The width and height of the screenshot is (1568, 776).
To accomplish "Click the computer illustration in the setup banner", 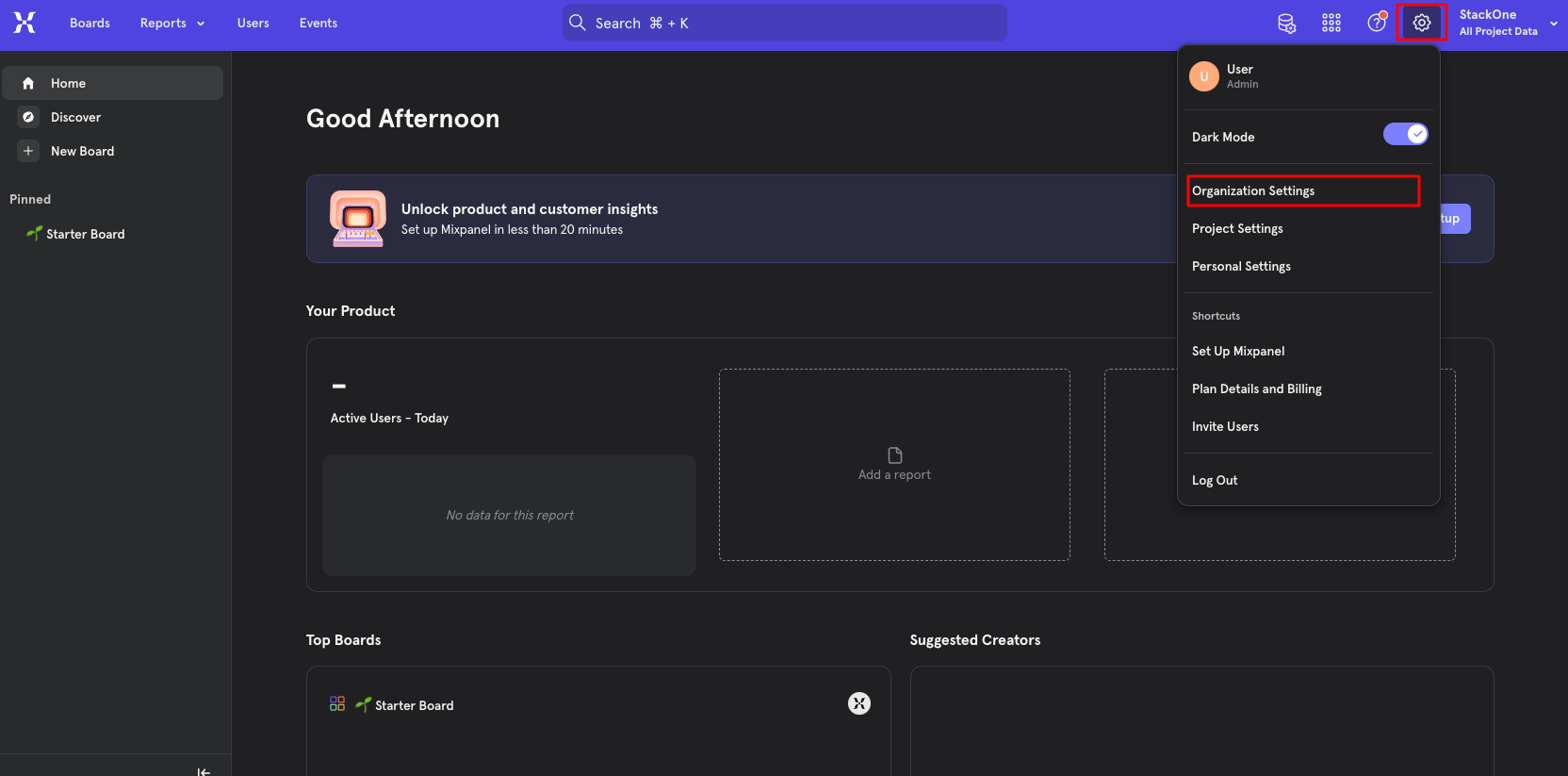I will point(358,219).
